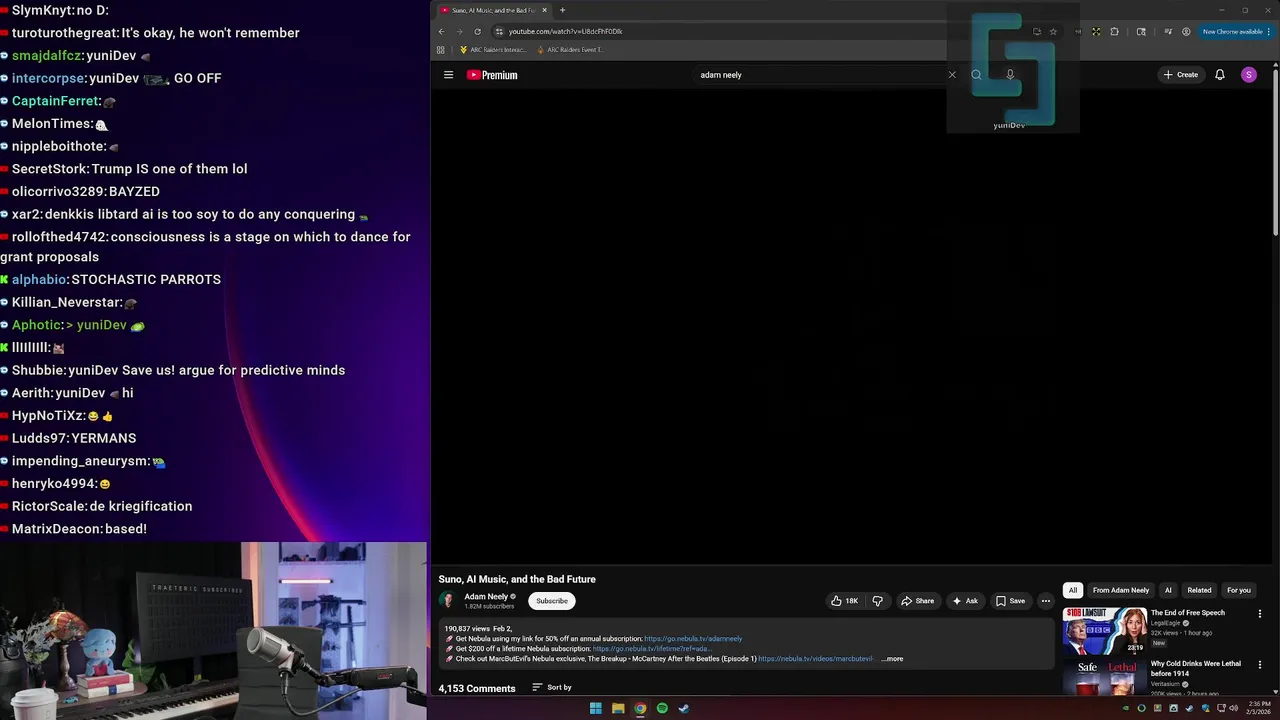Open File Explorer from the taskbar
This screenshot has width=1280, height=720.
point(618,708)
